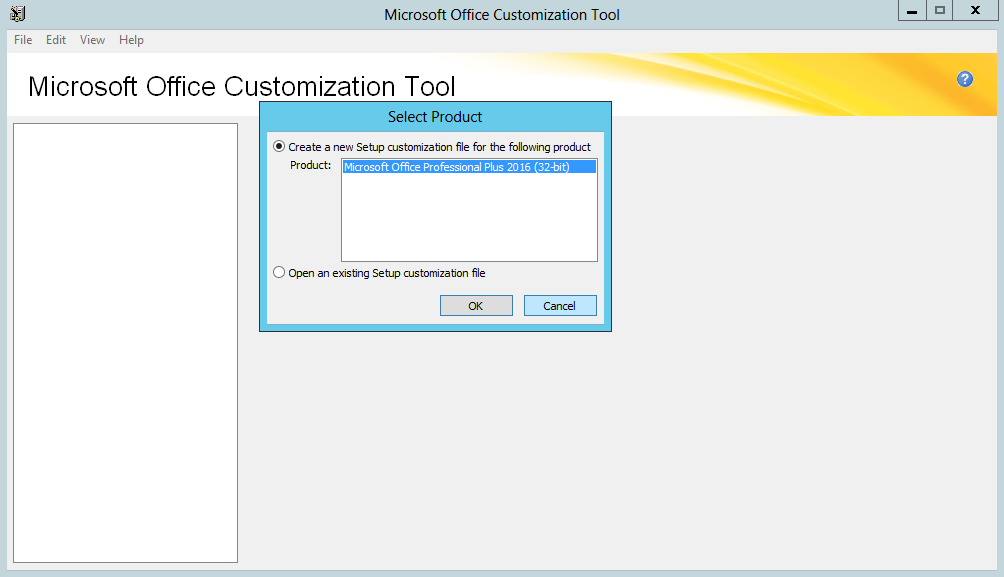Screen dimensions: 1004x577
Task: Open the Edit menu
Action: click(x=56, y=40)
